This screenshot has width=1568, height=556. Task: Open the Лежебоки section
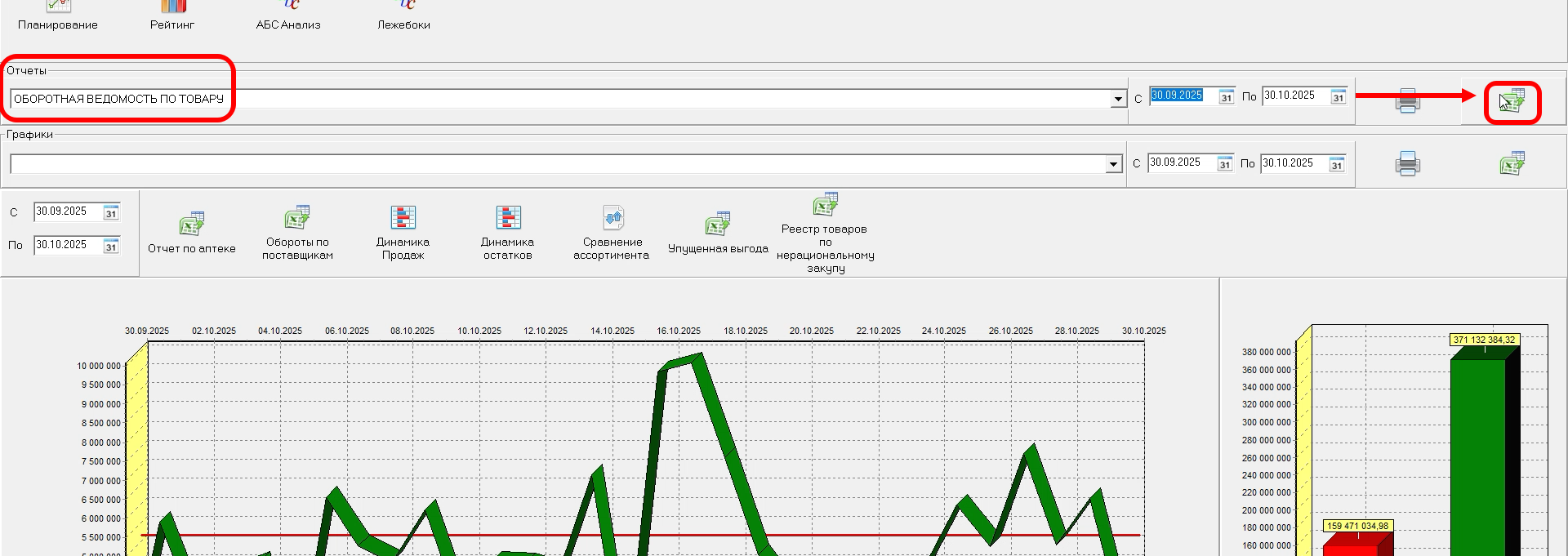tap(403, 16)
